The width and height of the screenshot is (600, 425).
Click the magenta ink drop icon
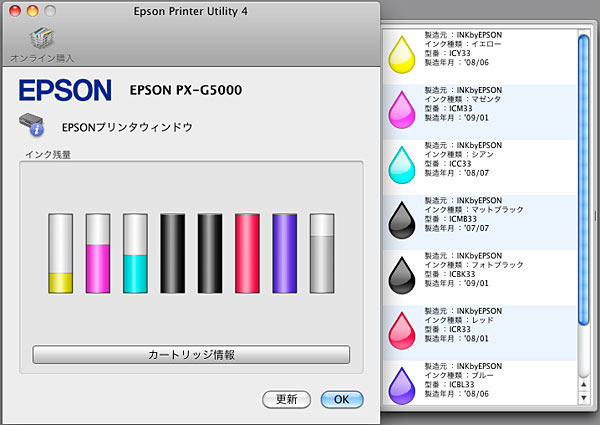point(401,109)
